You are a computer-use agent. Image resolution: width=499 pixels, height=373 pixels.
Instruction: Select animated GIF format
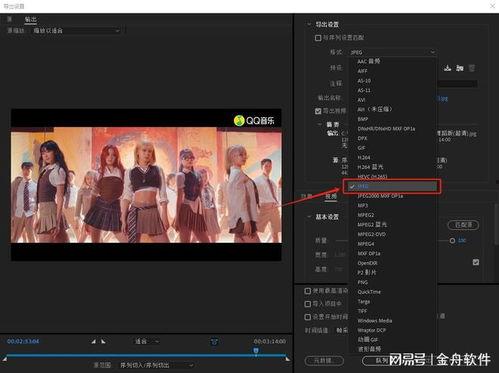coord(368,340)
